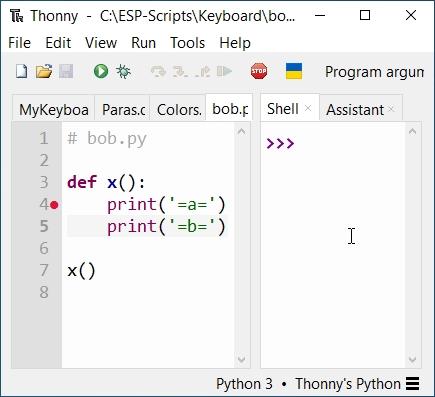Open the File menu
This screenshot has height=397, width=435.
click(19, 43)
